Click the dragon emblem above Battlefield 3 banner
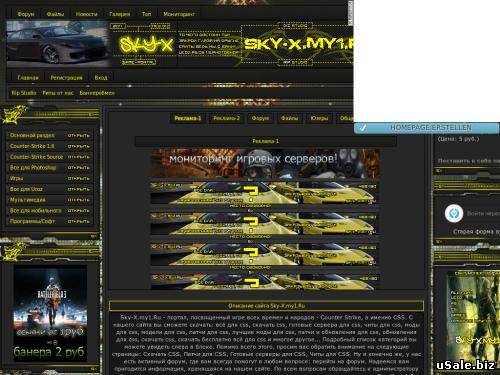This screenshot has width=500, height=375. (14, 251)
